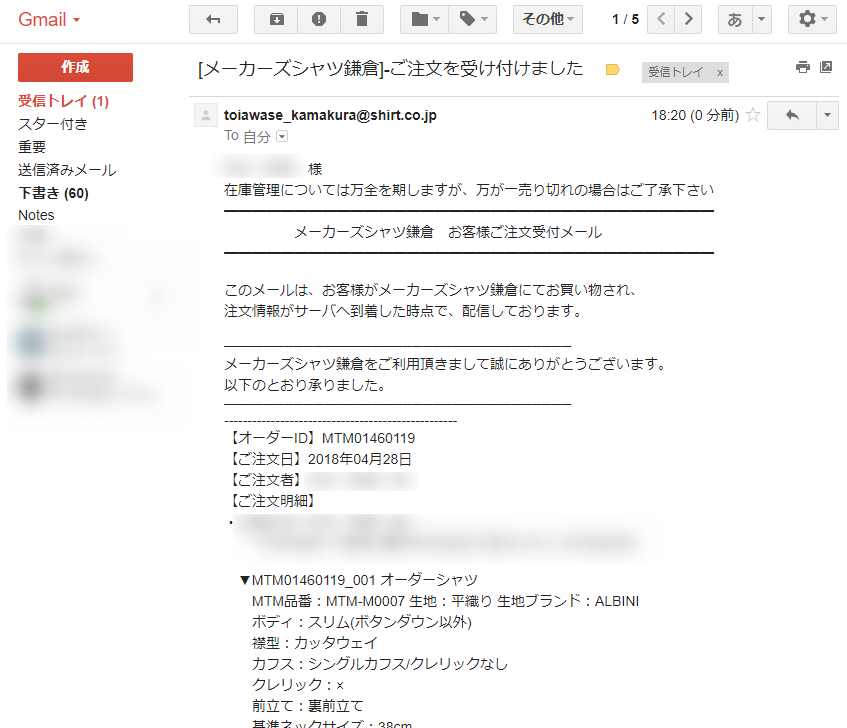847x728 pixels.
Task: Go to newer message arrow
Action: coord(661,19)
